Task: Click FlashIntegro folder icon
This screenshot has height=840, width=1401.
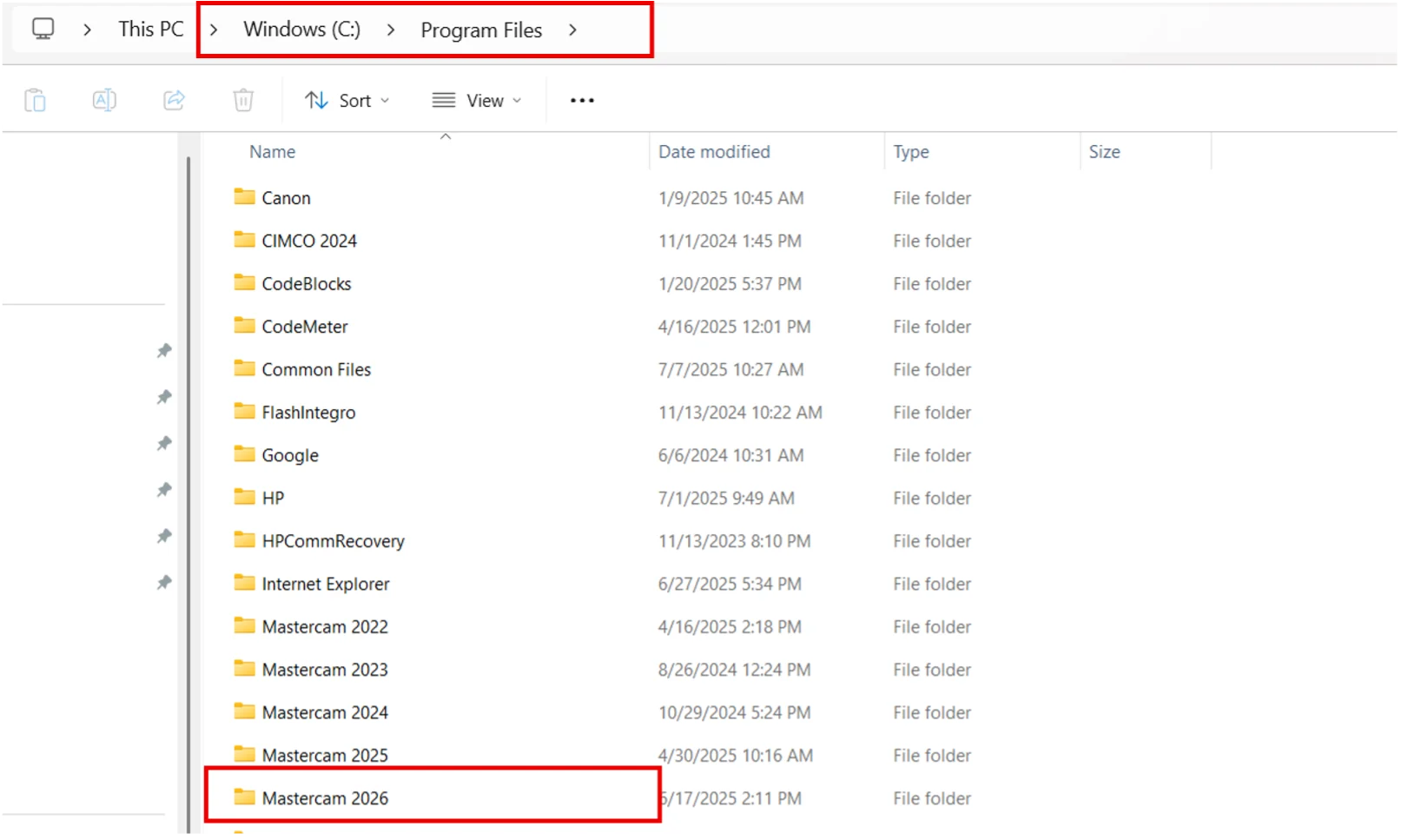Action: click(244, 411)
